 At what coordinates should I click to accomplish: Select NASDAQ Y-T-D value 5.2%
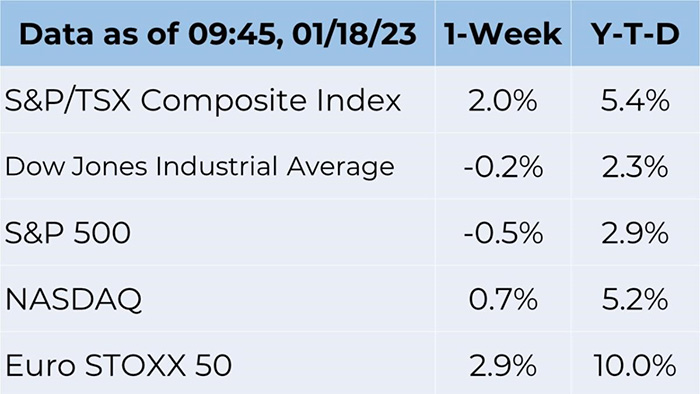click(x=635, y=299)
